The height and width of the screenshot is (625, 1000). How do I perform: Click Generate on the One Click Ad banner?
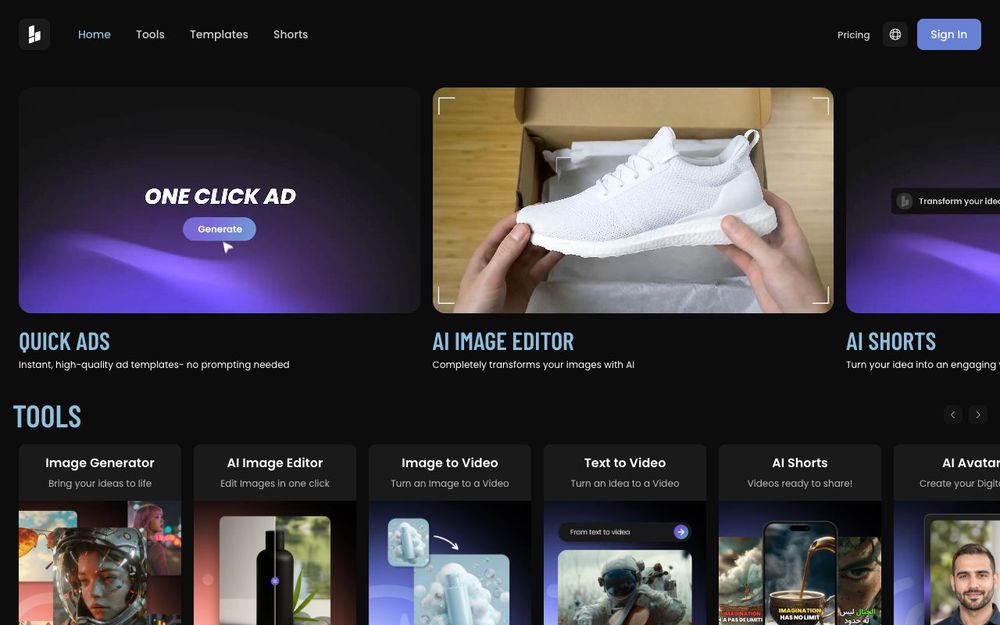coord(219,229)
